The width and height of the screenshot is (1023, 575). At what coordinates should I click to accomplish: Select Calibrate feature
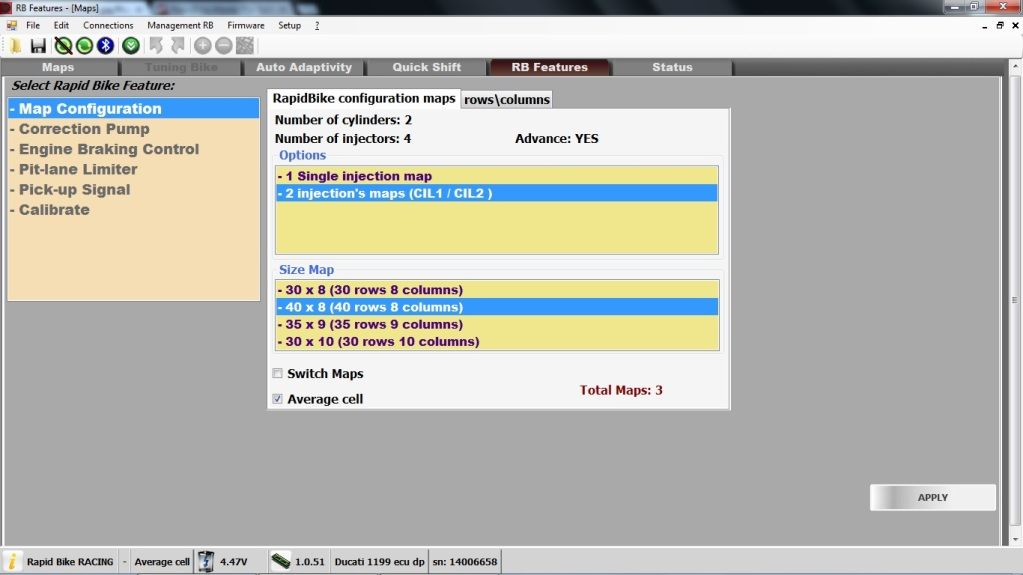point(134,210)
